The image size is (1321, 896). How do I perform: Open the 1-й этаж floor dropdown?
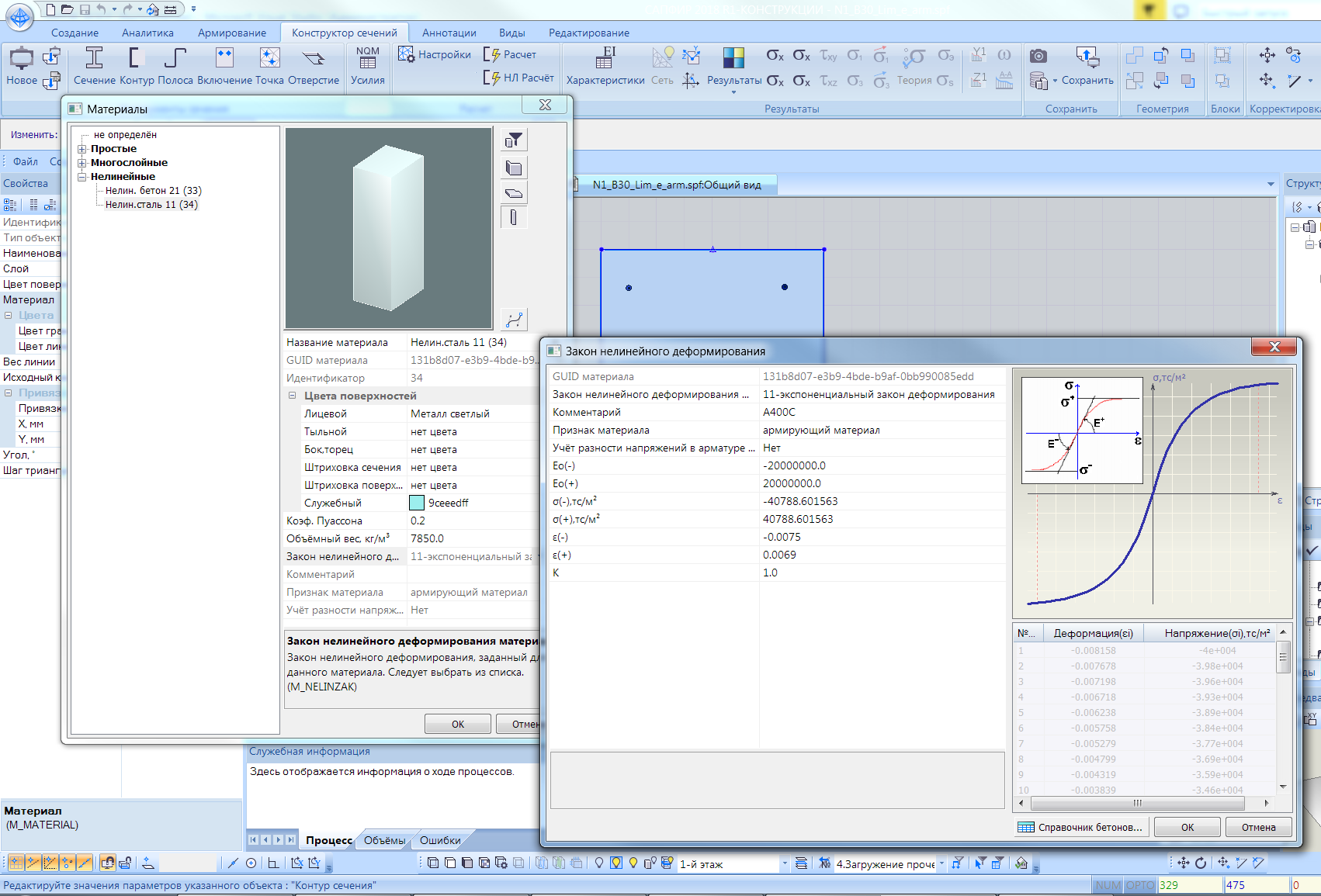[785, 863]
